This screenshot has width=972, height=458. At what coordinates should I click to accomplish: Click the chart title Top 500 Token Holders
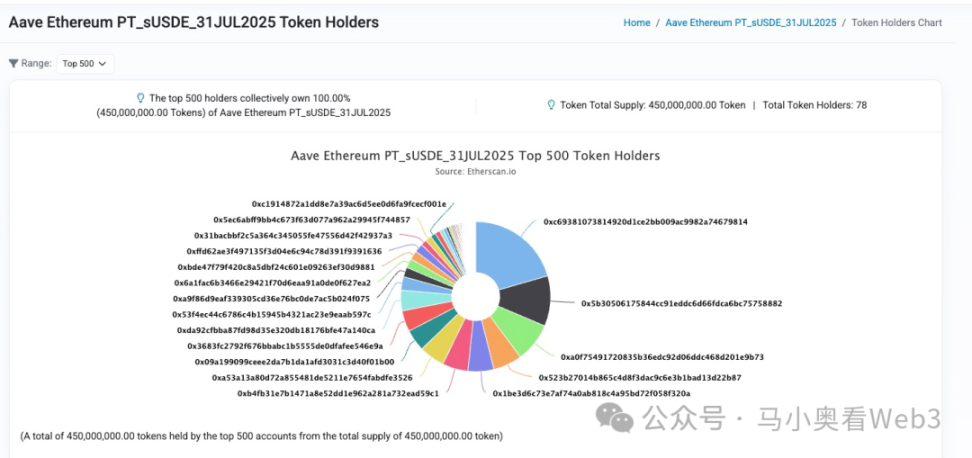coord(475,156)
